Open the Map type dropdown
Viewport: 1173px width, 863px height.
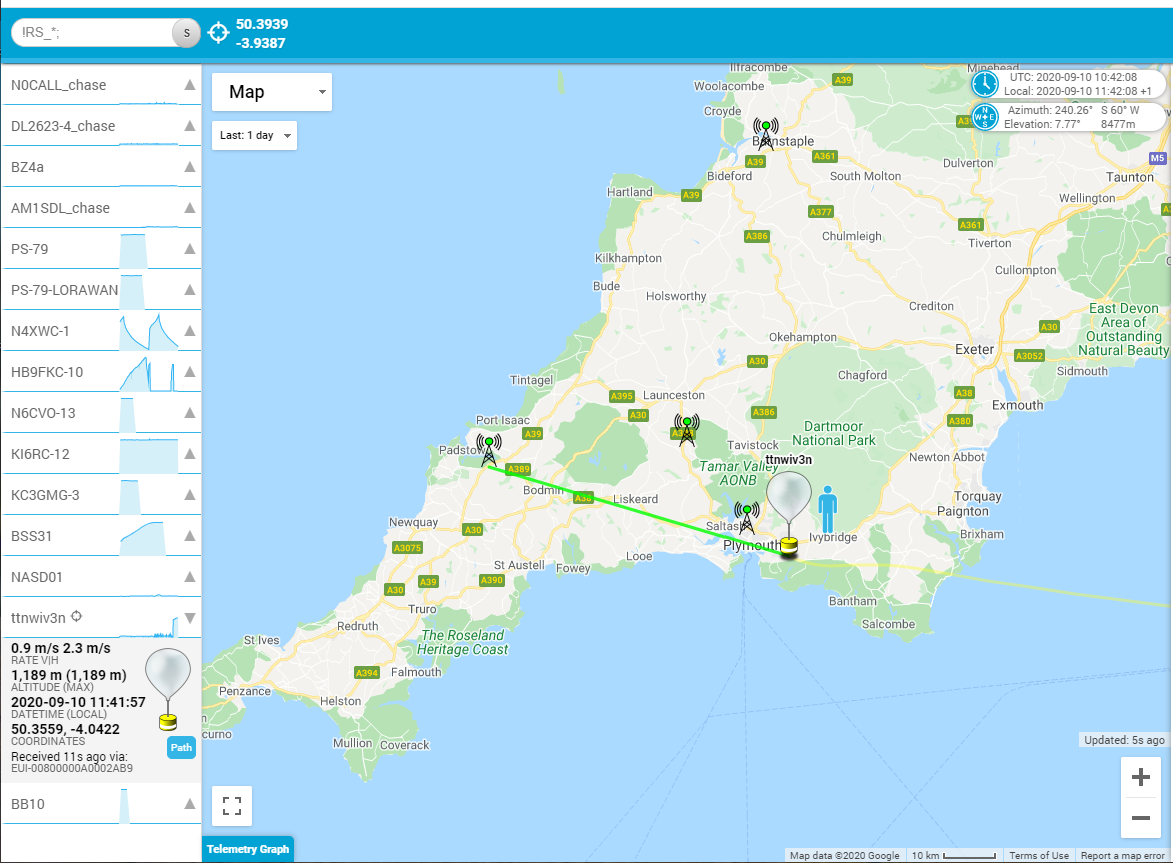[272, 92]
